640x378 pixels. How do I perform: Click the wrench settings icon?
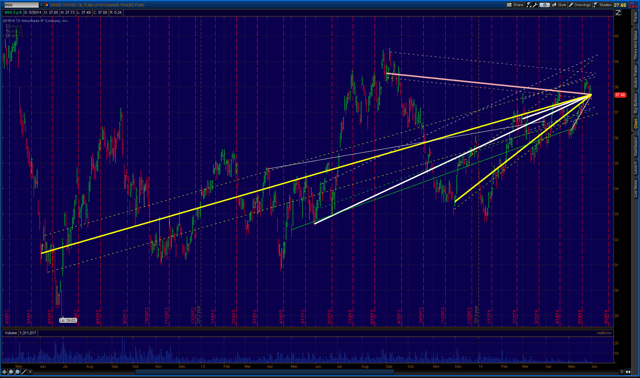[x=535, y=5]
